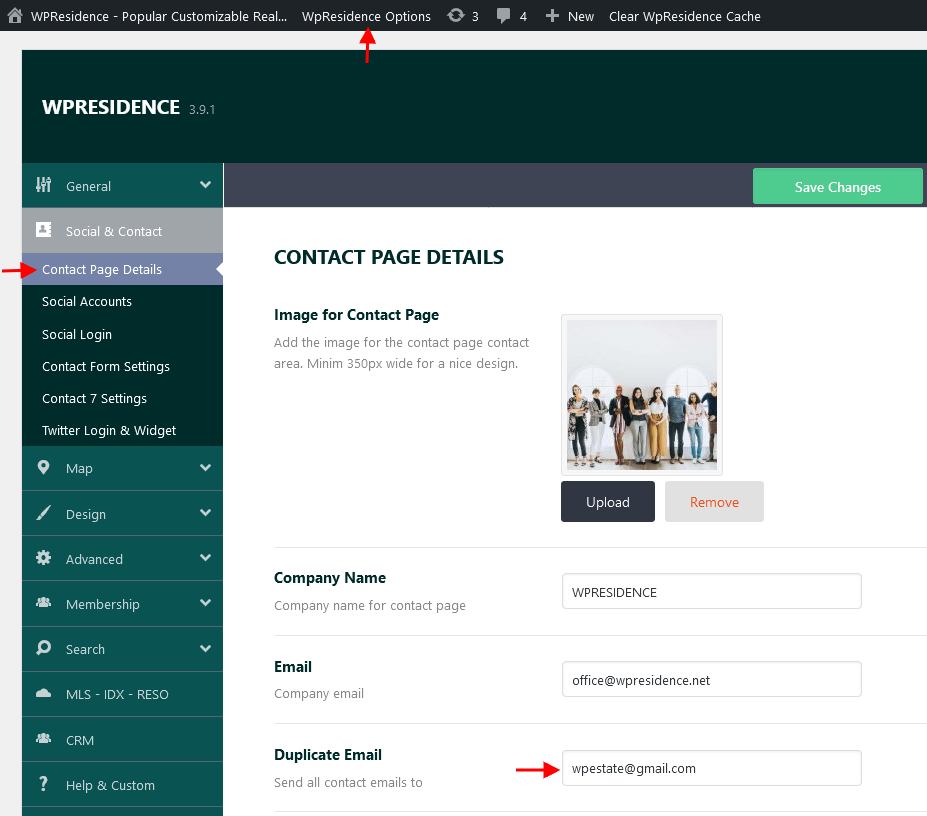Click the Upload image button

tap(607, 501)
